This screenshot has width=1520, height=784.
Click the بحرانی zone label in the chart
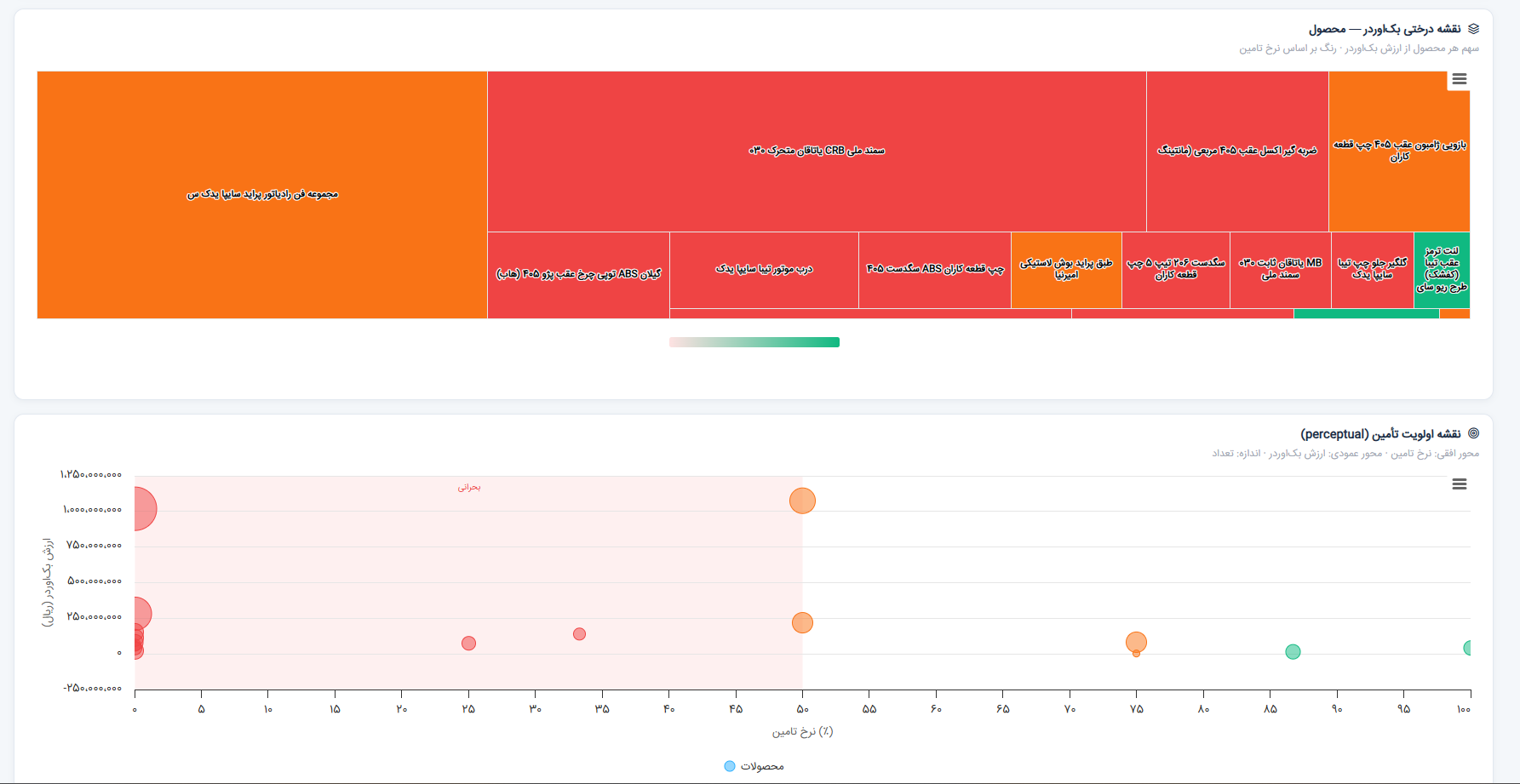pyautogui.click(x=469, y=488)
